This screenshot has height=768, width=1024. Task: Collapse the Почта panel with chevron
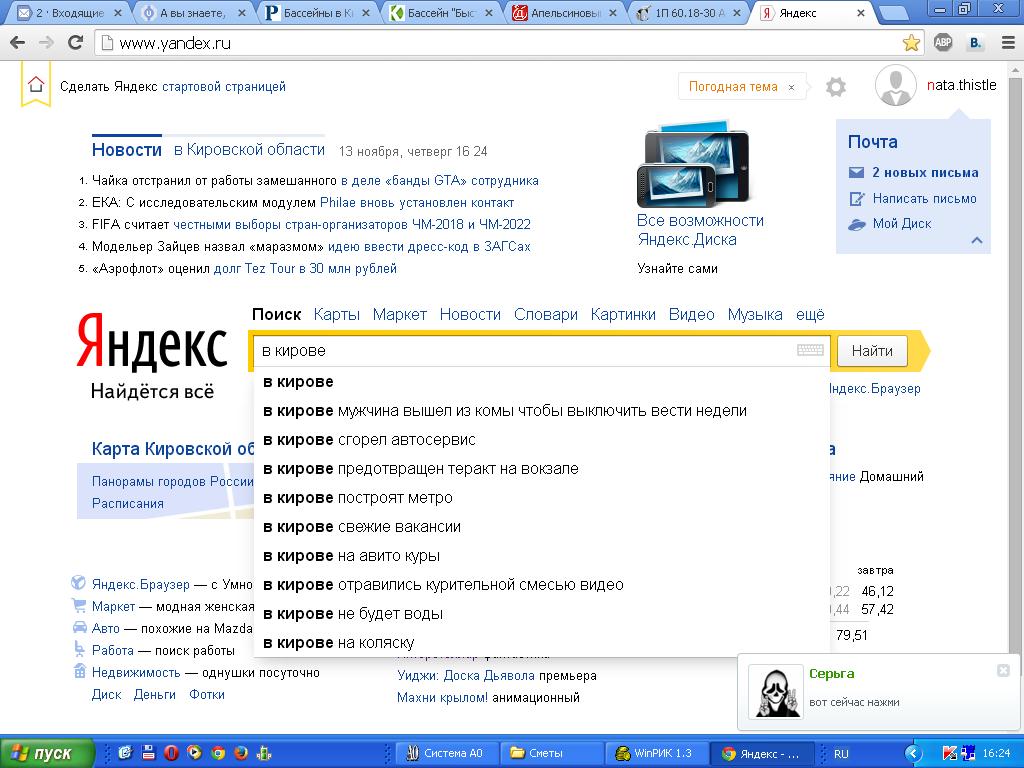tap(976, 240)
